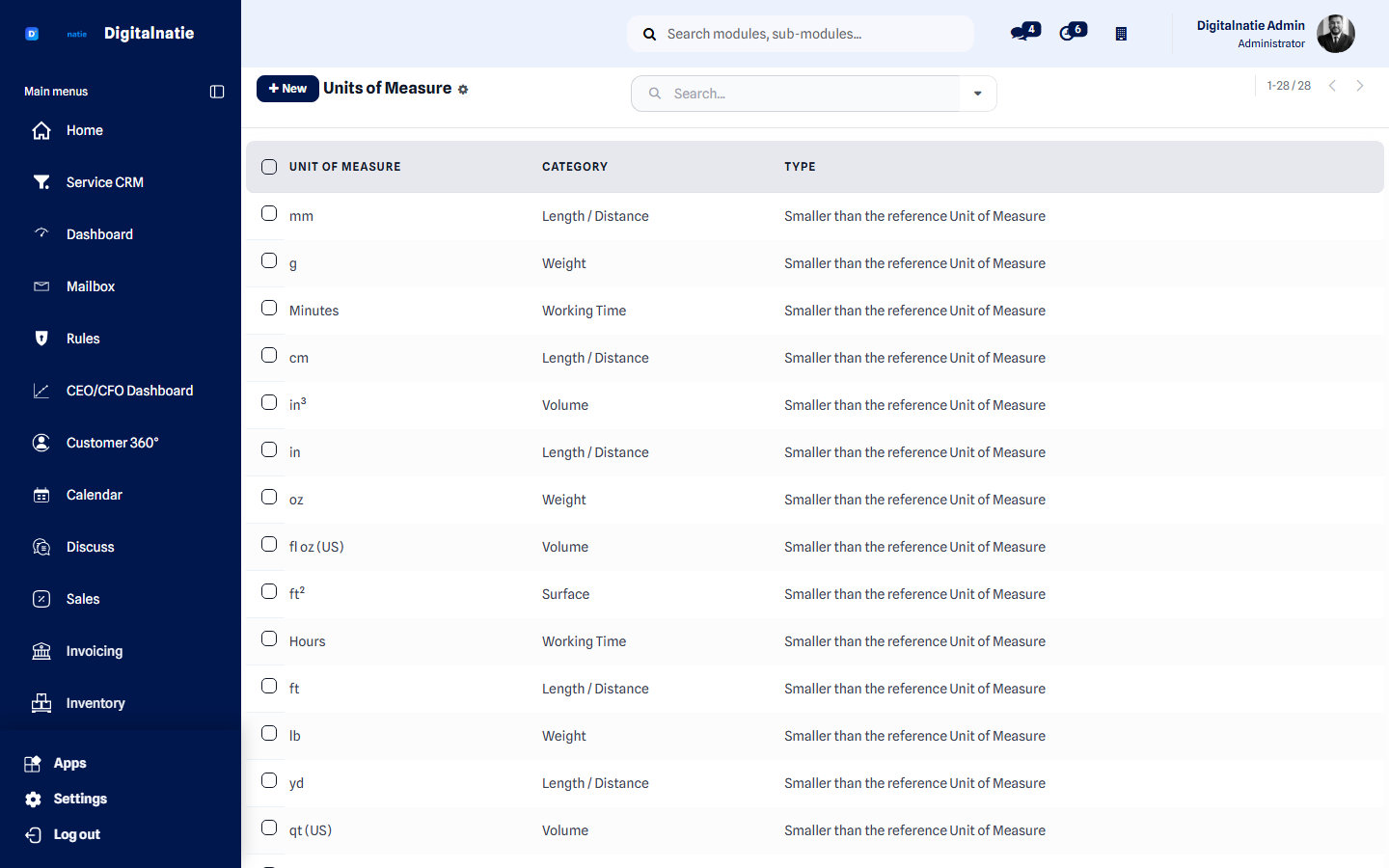Screen dimensions: 1389x868
Task: Click the Discuss chat icon
Action: coord(41,547)
